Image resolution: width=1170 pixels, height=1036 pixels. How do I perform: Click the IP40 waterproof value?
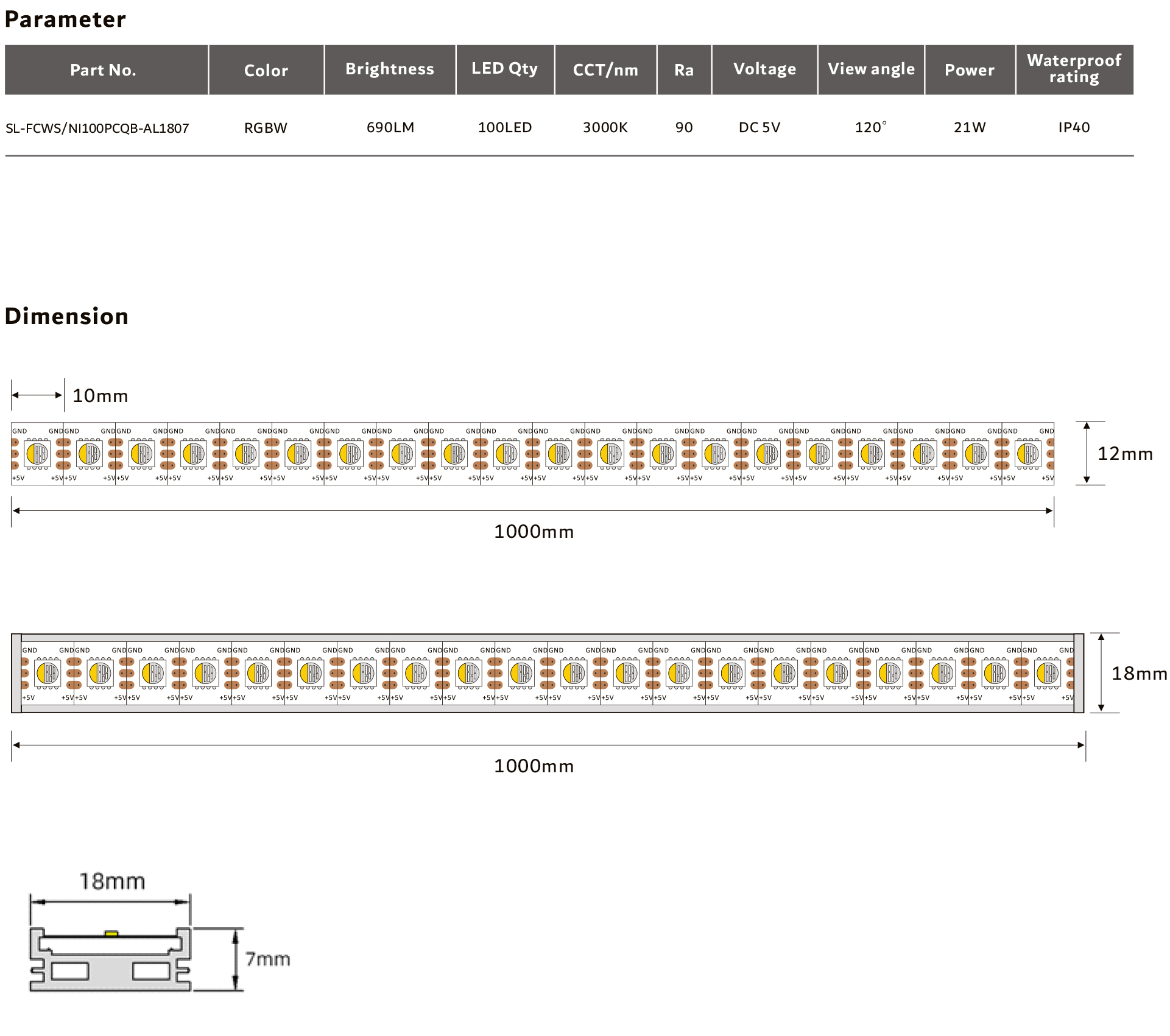click(x=1074, y=127)
